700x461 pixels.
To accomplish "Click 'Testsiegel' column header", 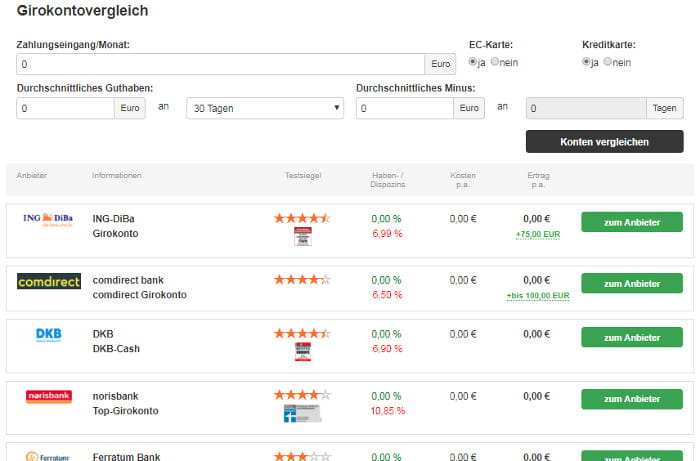I will (303, 175).
